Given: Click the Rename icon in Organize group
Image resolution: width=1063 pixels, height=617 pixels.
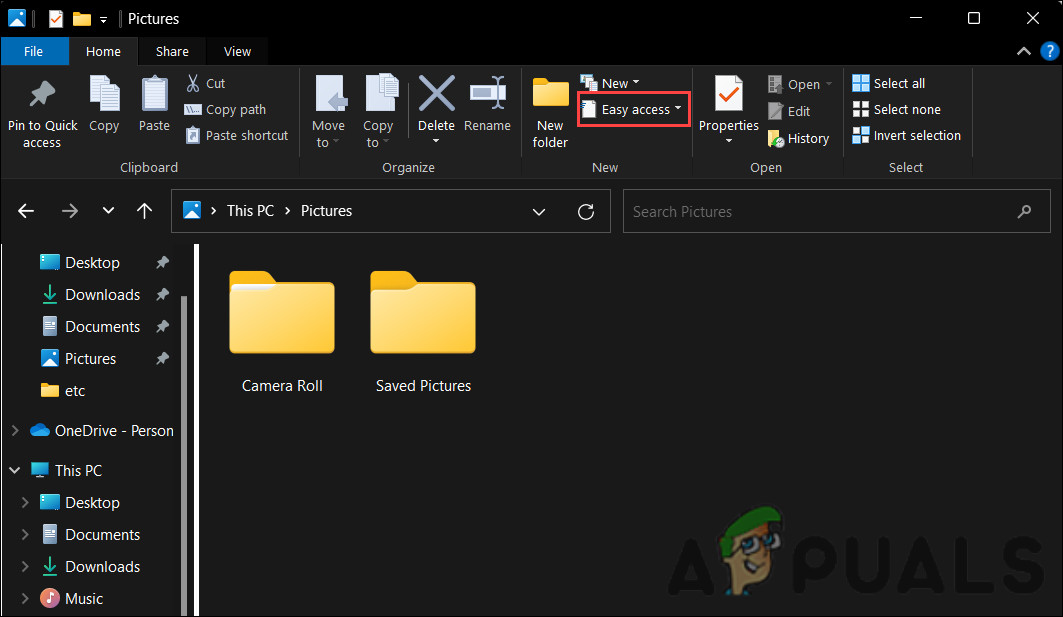Looking at the screenshot, I should coord(487,94).
